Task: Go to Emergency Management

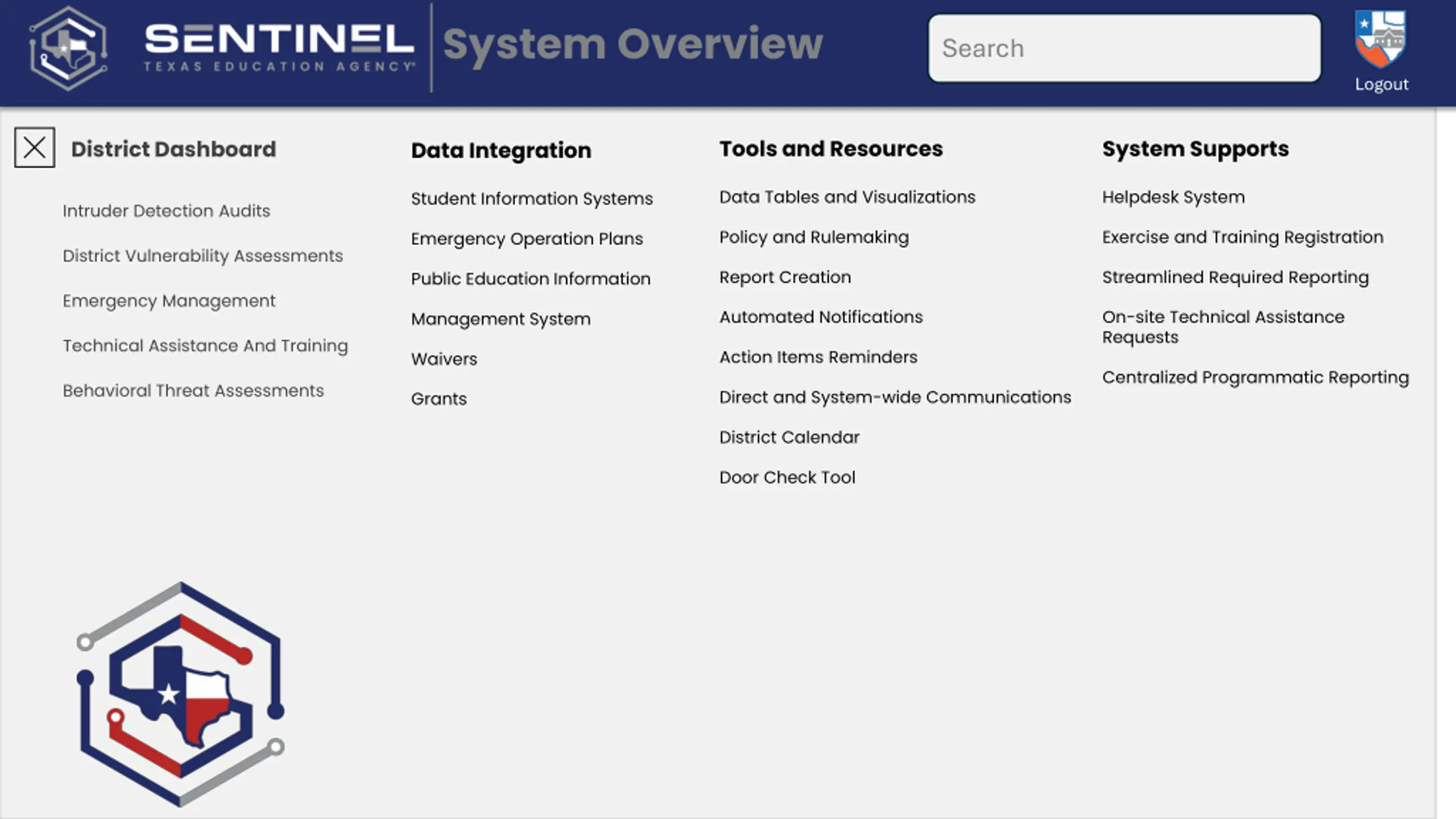Action: pos(169,301)
